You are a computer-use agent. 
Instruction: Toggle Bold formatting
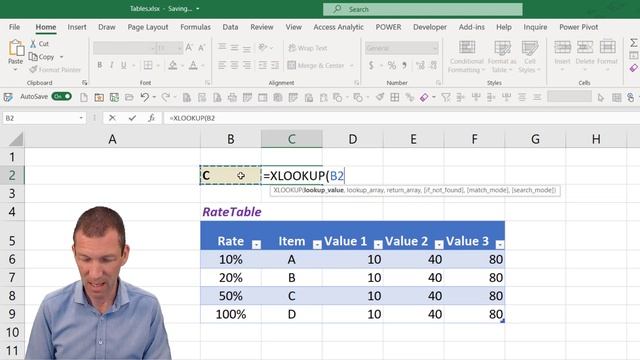click(x=99, y=65)
